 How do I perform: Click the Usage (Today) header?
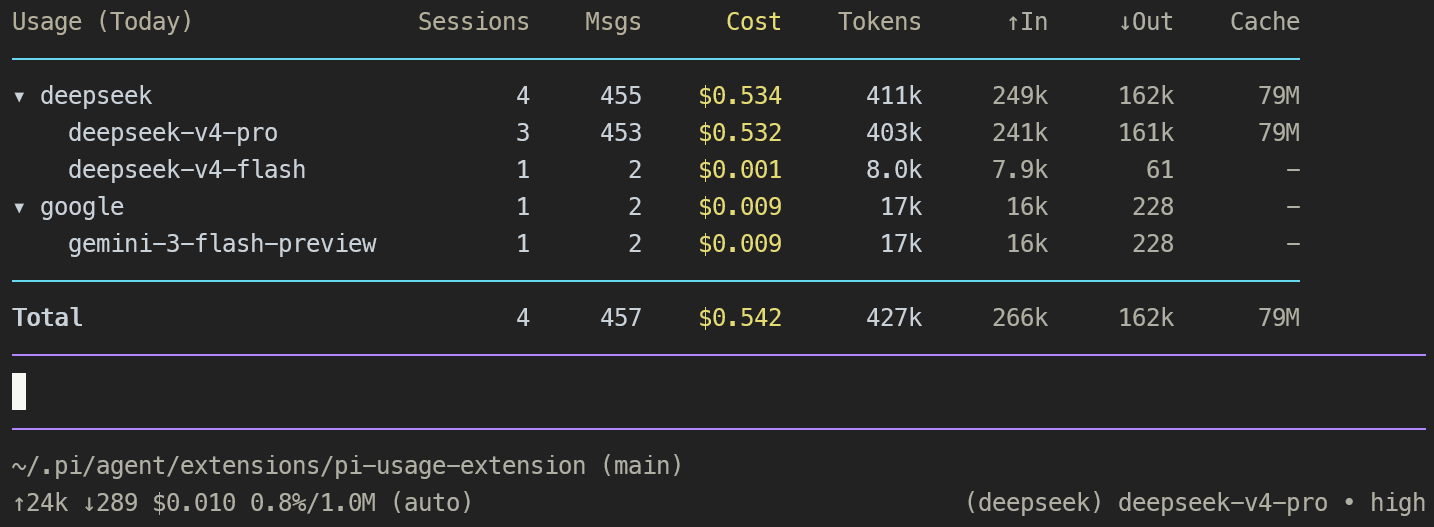coord(103,22)
